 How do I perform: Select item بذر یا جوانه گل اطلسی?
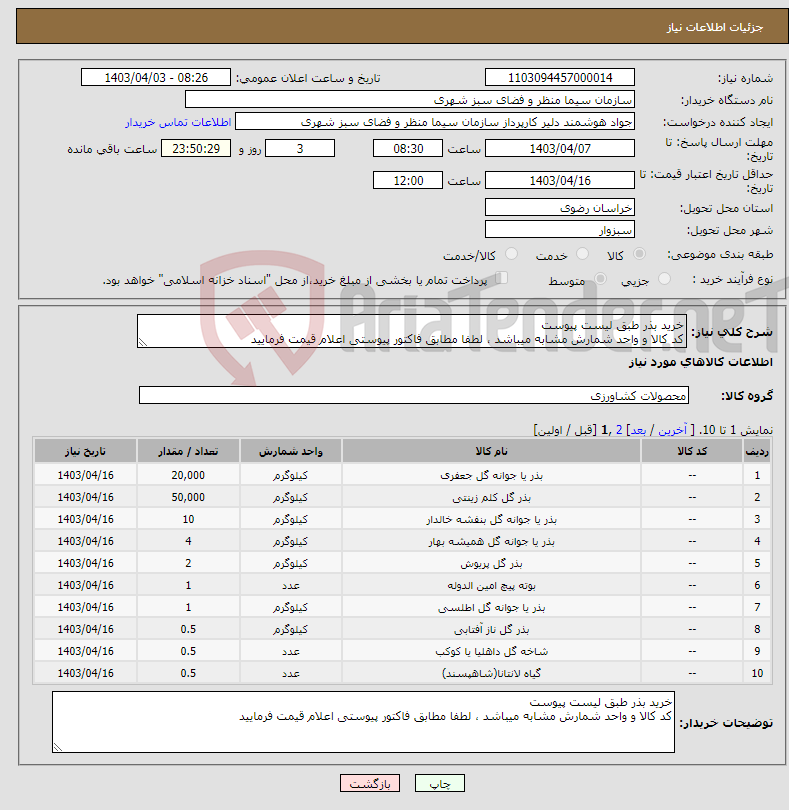pyautogui.click(x=491, y=607)
